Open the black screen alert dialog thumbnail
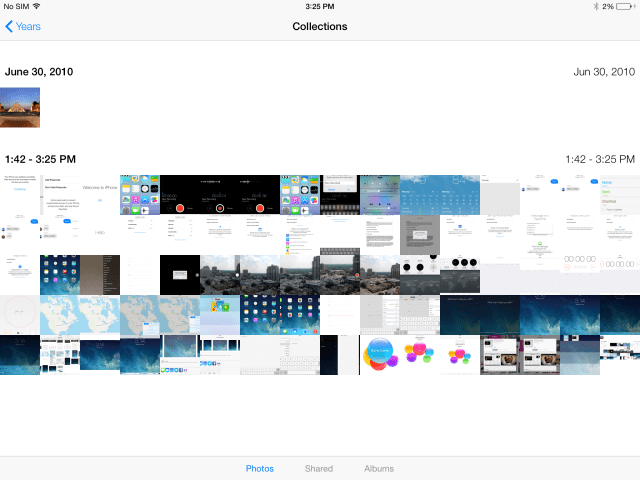Screen dimensions: 640x480 tap(180, 275)
